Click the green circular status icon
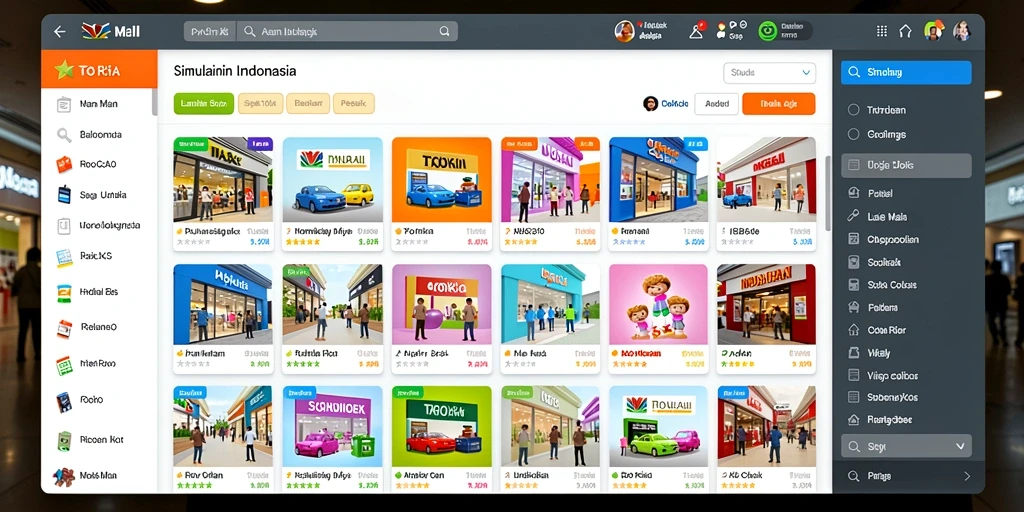 (x=767, y=31)
